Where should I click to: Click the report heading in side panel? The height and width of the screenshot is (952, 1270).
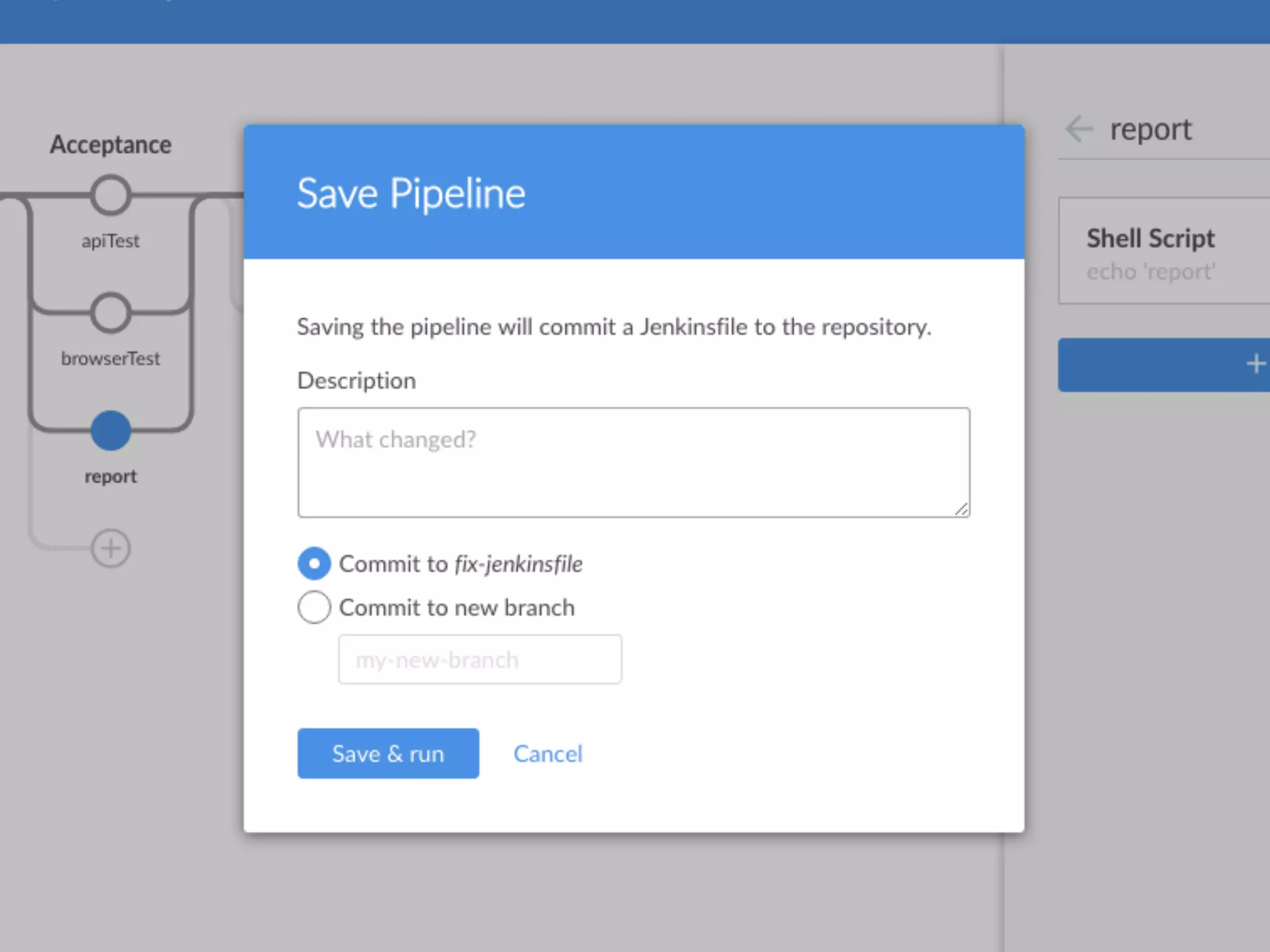(1150, 130)
